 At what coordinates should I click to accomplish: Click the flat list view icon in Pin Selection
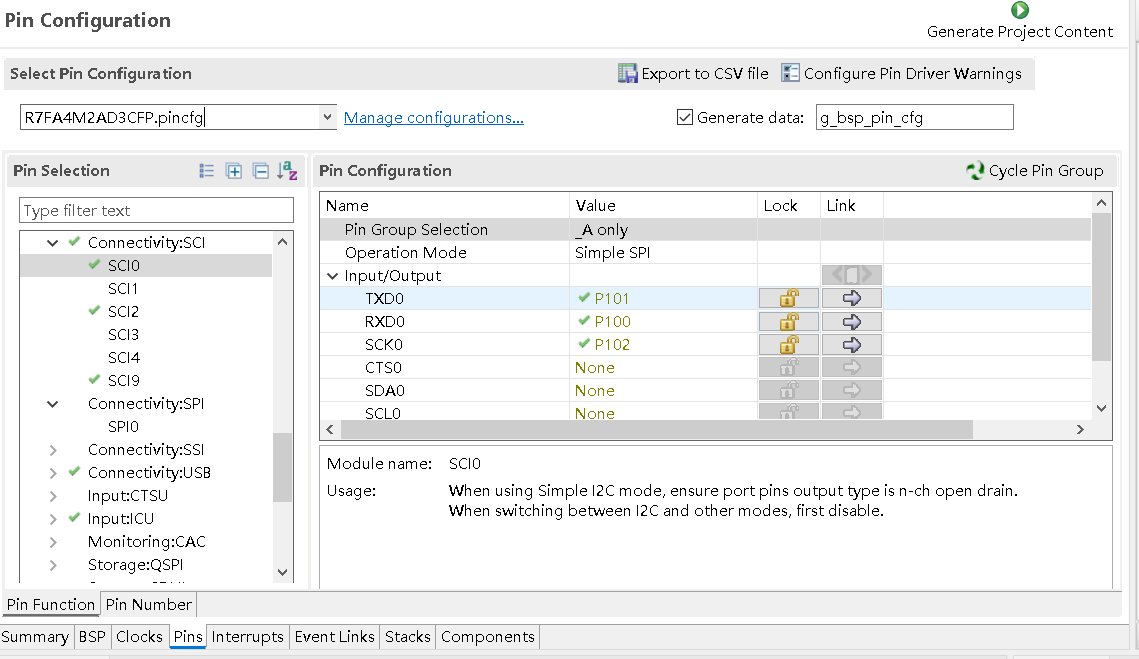coord(206,171)
